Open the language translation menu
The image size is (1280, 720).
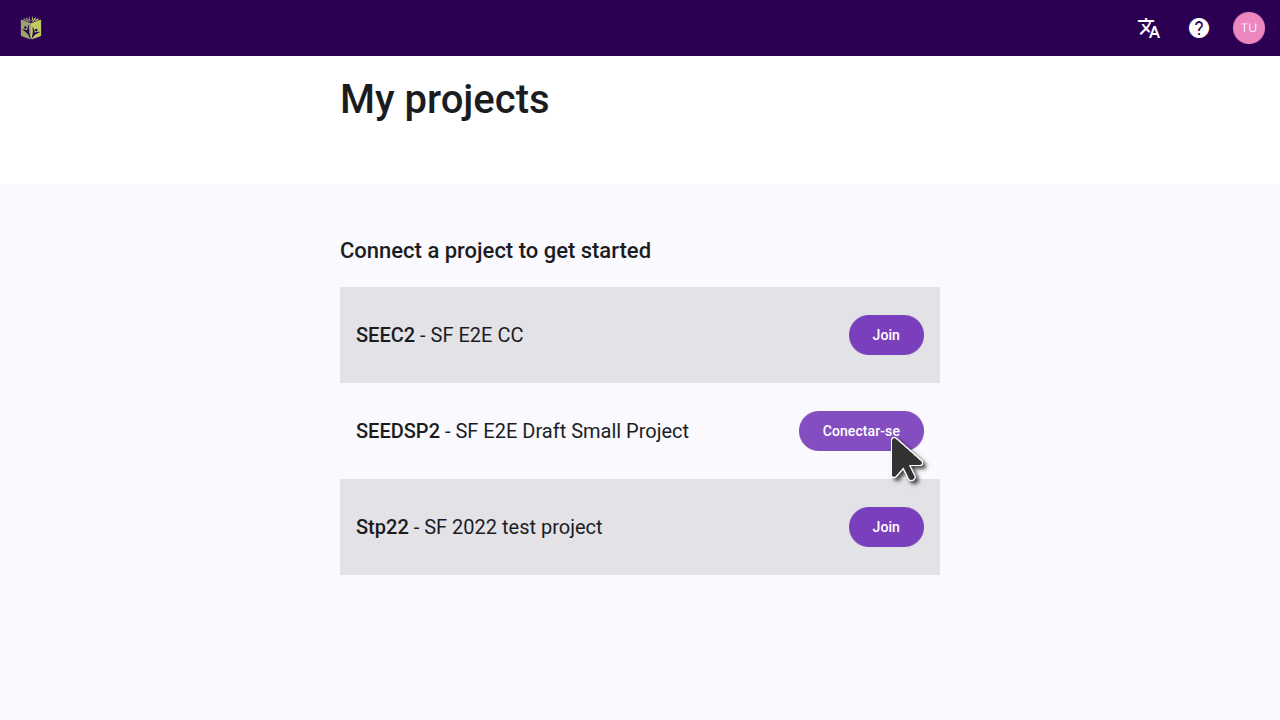click(x=1149, y=28)
